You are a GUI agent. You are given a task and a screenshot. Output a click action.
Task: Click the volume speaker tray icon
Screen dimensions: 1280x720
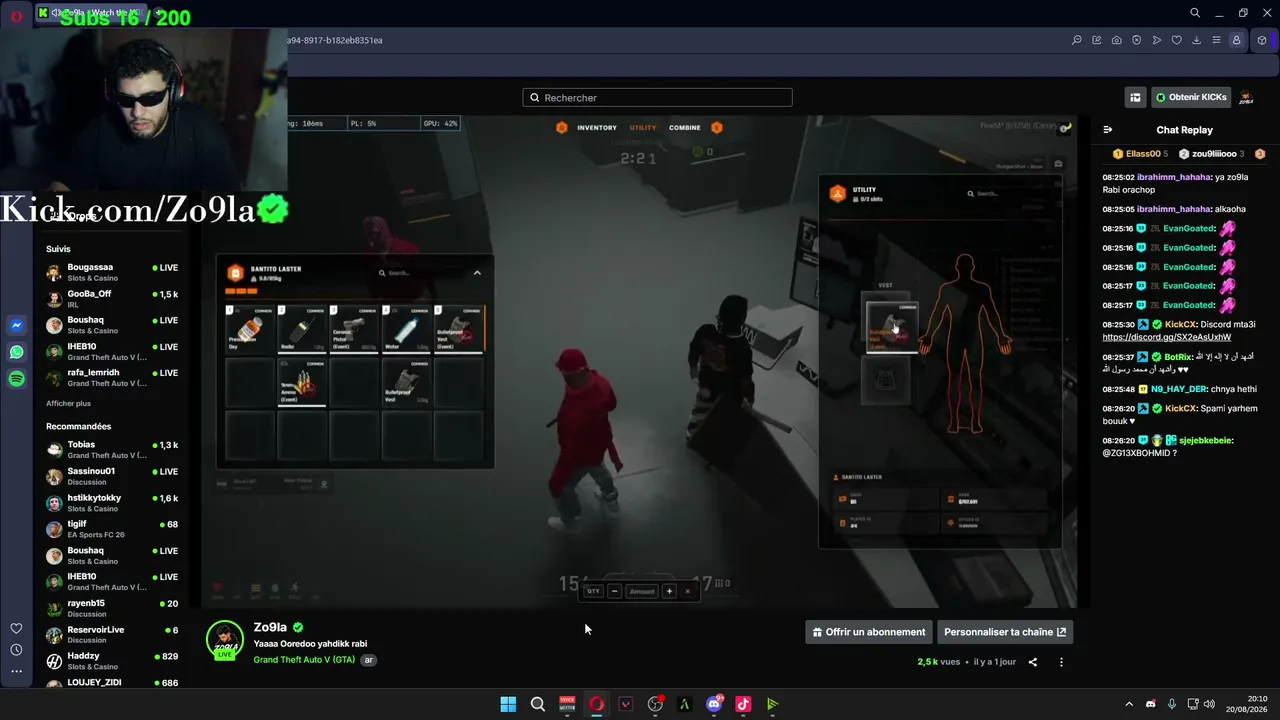tap(1209, 704)
